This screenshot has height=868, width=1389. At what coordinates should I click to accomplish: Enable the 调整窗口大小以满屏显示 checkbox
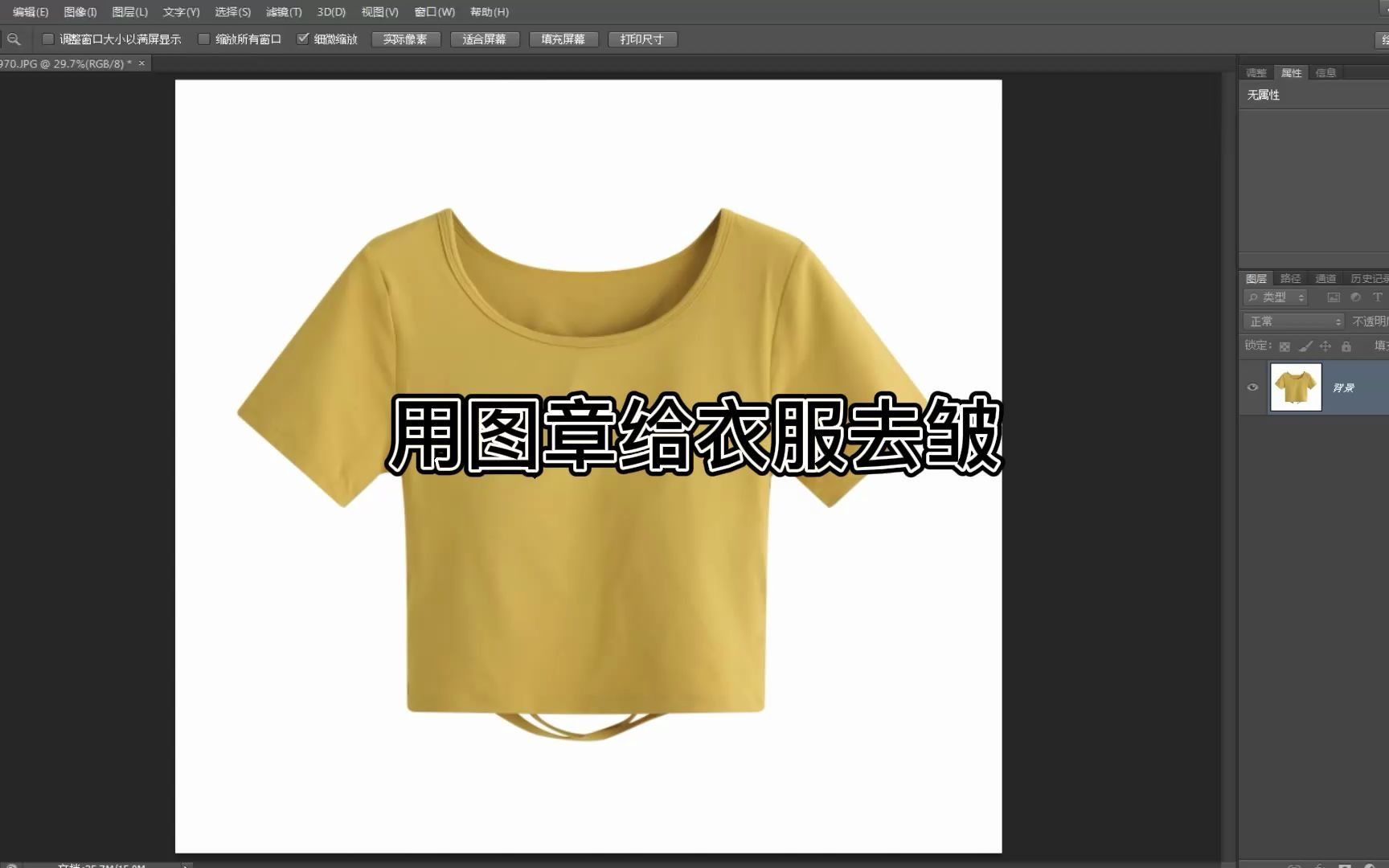tap(47, 38)
